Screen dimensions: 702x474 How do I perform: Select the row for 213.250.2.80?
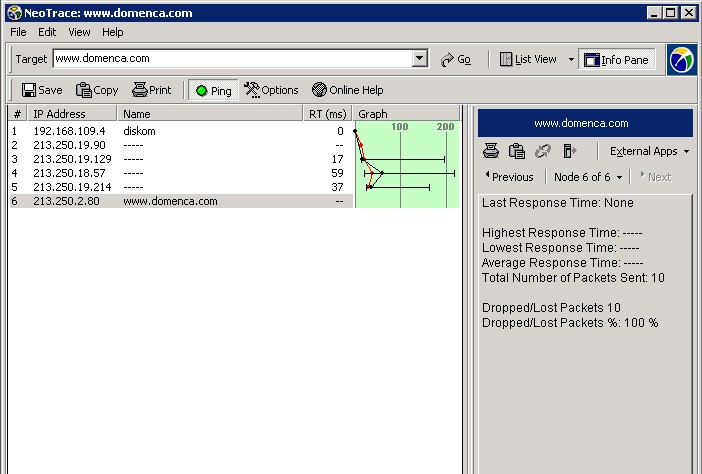pyautogui.click(x=181, y=201)
